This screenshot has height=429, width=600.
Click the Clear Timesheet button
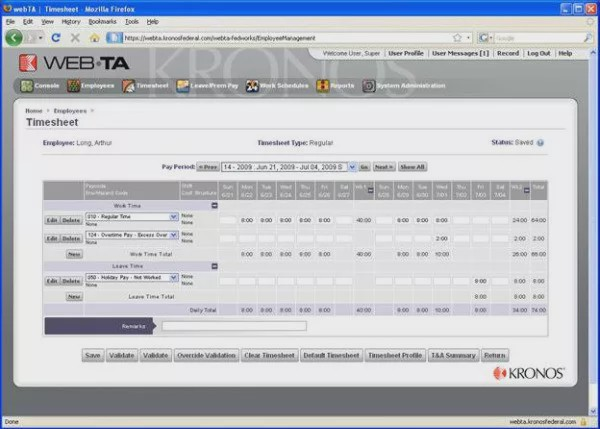point(269,356)
